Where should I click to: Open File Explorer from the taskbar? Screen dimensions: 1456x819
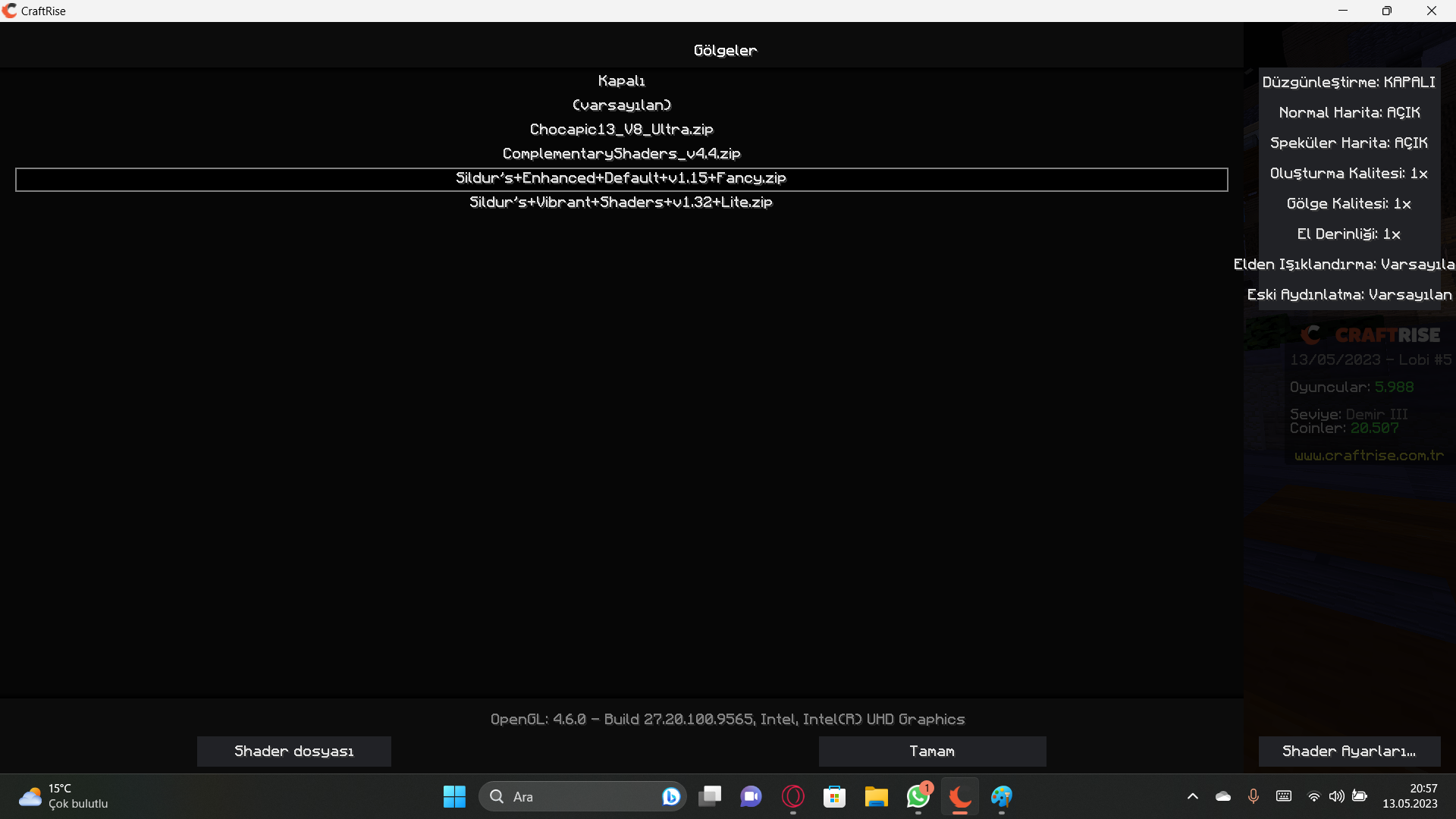(877, 796)
